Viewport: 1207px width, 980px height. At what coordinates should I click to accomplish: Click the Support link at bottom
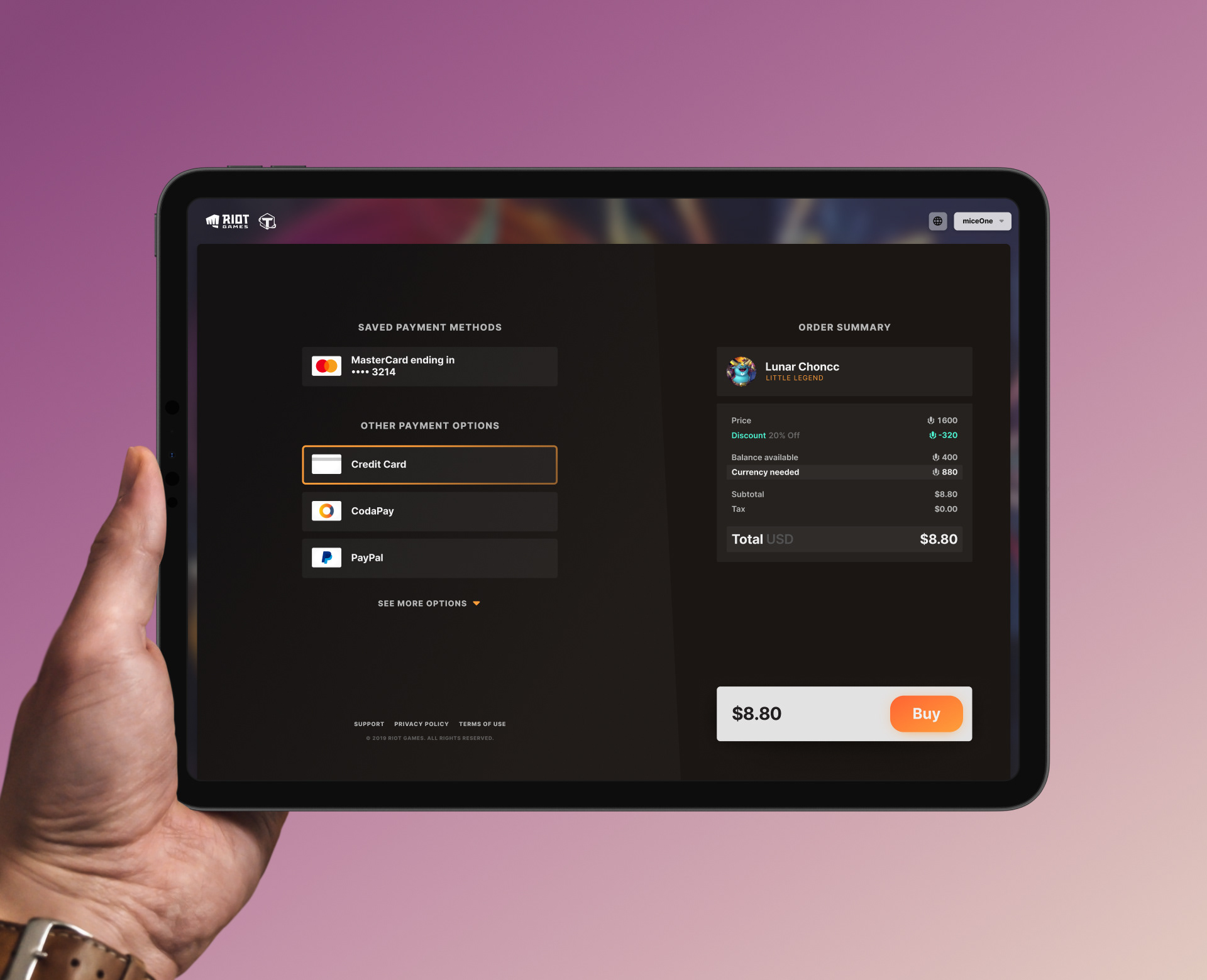pos(369,723)
